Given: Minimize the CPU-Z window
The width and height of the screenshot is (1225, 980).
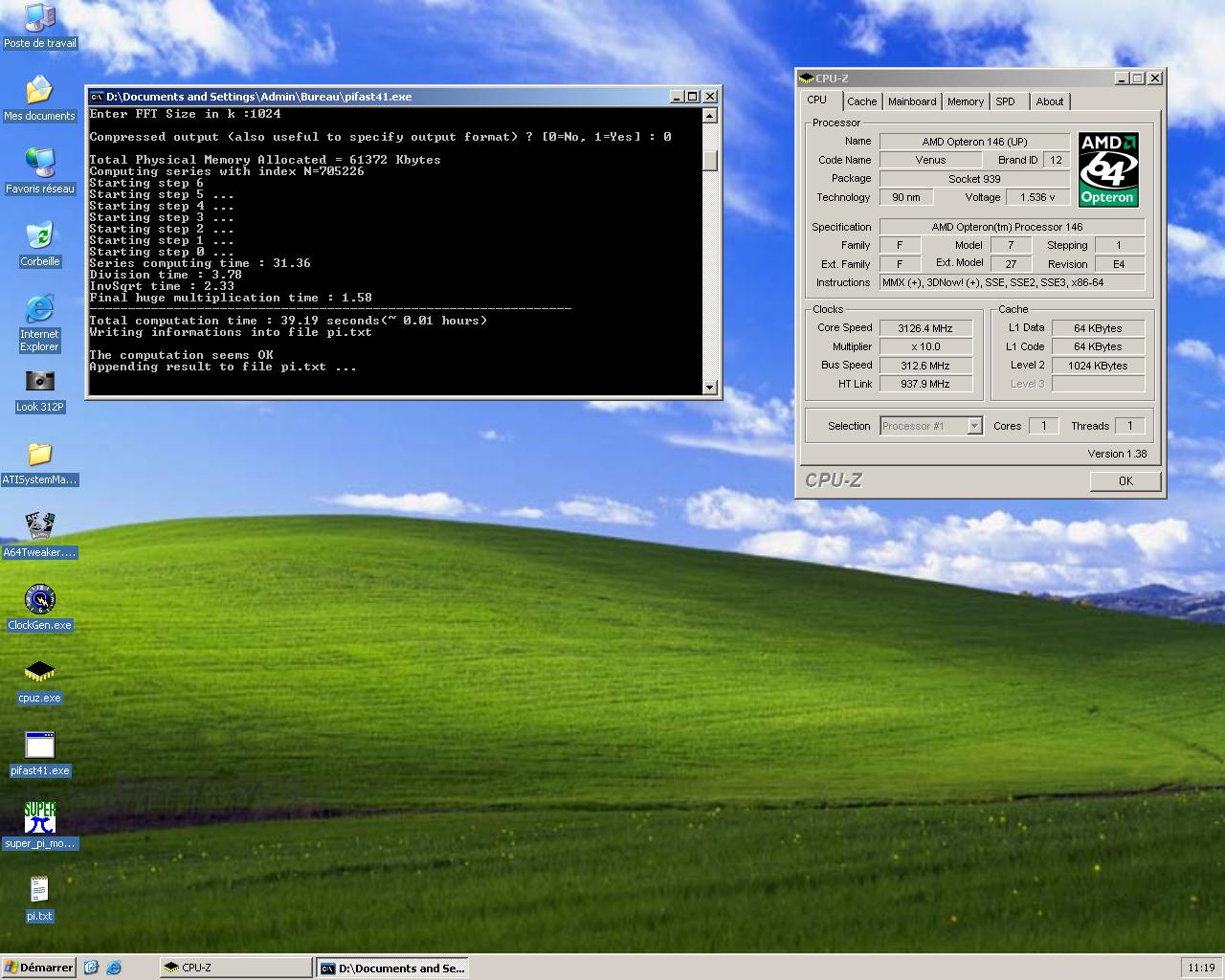Looking at the screenshot, I should (x=1122, y=78).
